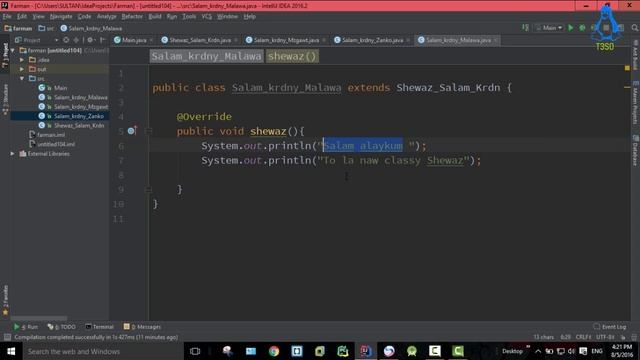Open the Build menu
Viewport: 640px width, 360px height.
[x=155, y=17]
